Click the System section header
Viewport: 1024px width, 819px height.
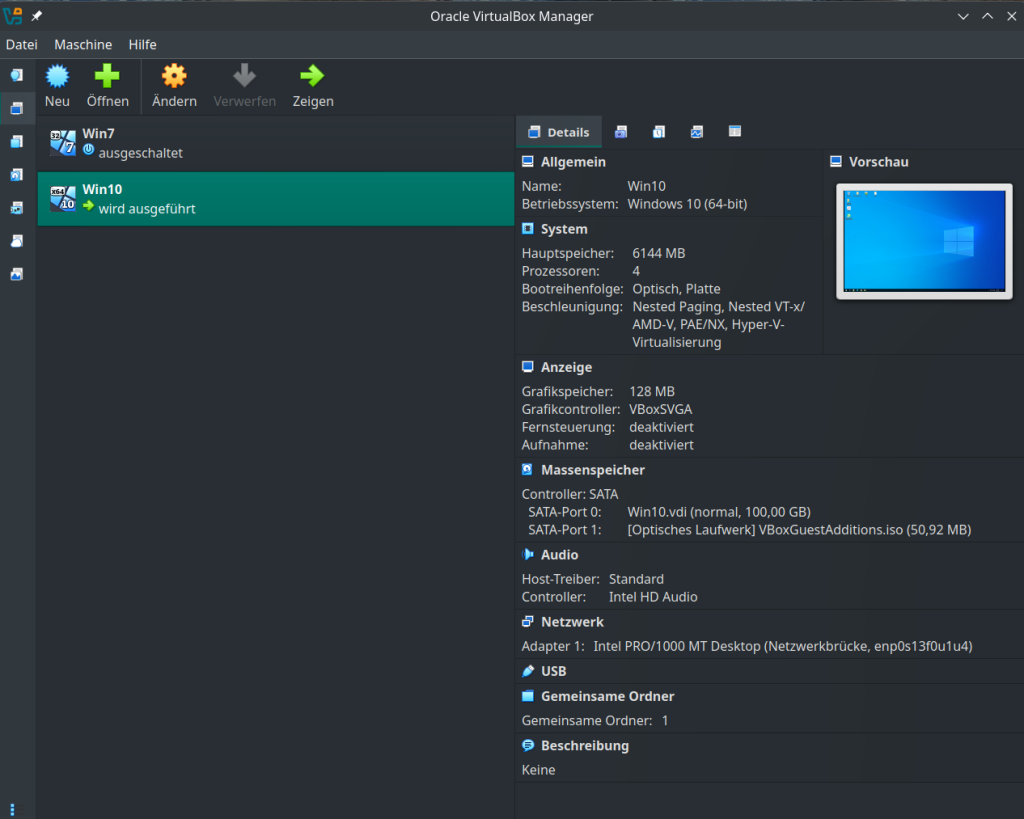point(564,229)
